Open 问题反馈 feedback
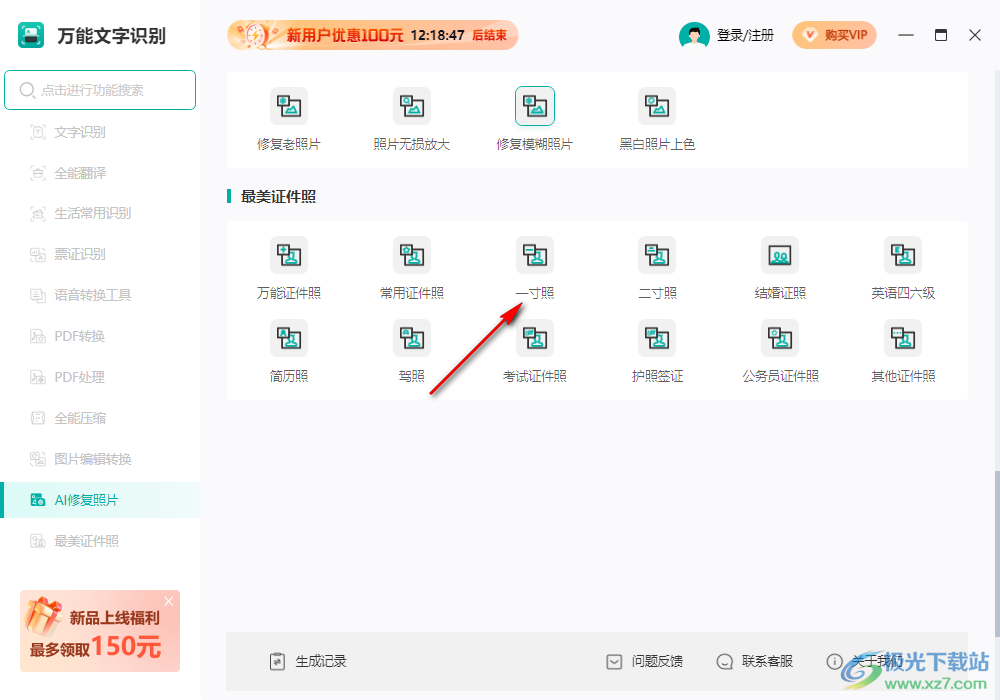 click(644, 662)
